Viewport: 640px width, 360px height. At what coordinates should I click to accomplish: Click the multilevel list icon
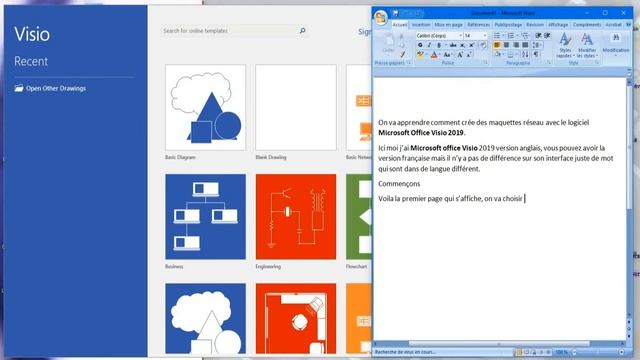[x=524, y=36]
